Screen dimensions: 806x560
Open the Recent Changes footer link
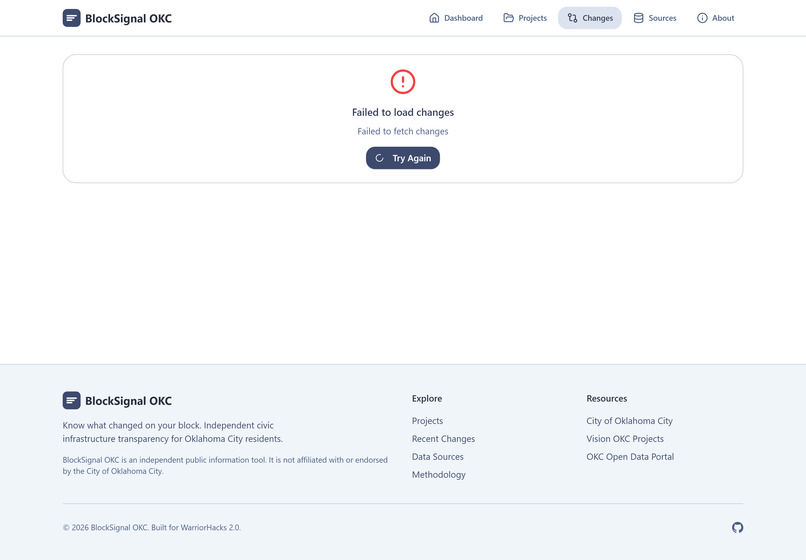tap(443, 439)
